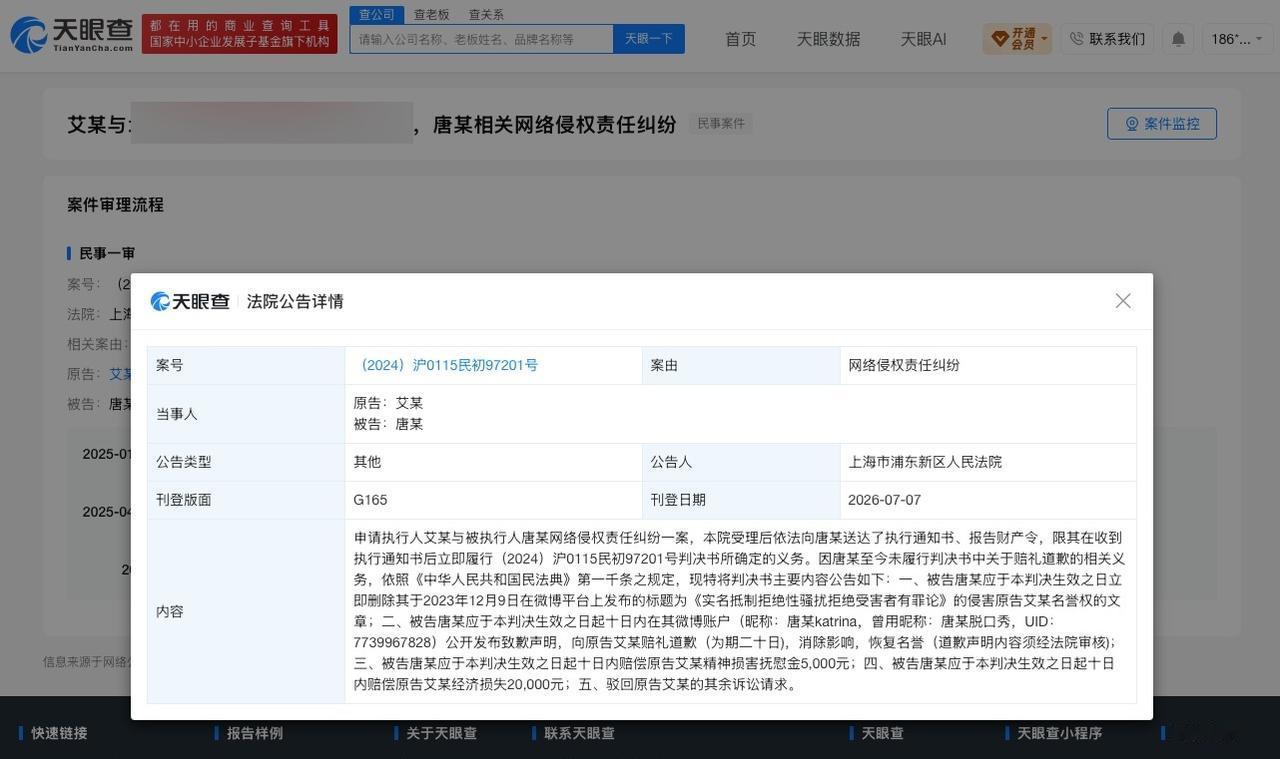Close the 法院公告详情 dialog

[x=1123, y=301]
